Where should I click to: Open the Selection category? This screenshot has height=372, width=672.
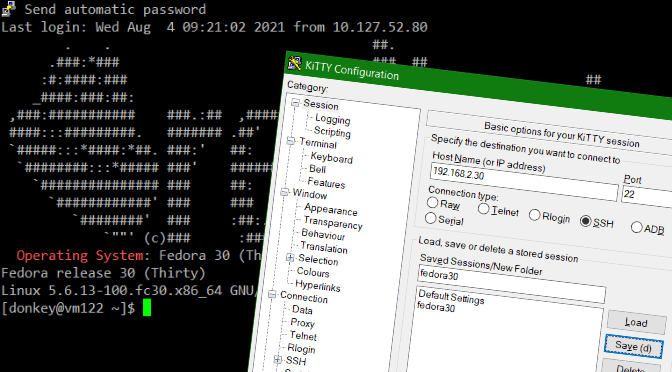click(x=318, y=260)
